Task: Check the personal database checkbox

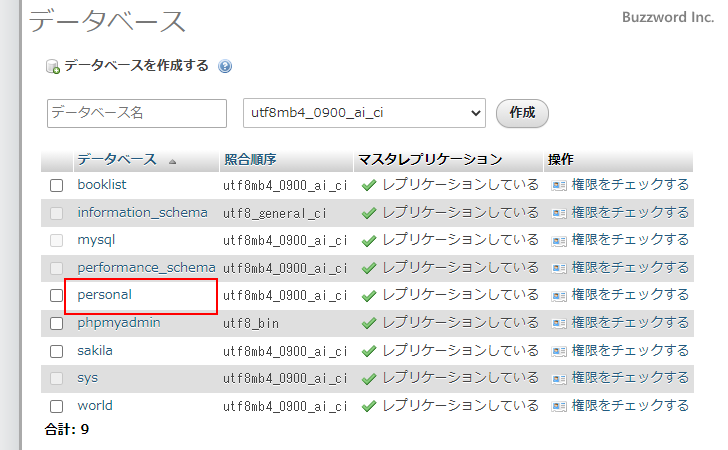Action: [57, 295]
